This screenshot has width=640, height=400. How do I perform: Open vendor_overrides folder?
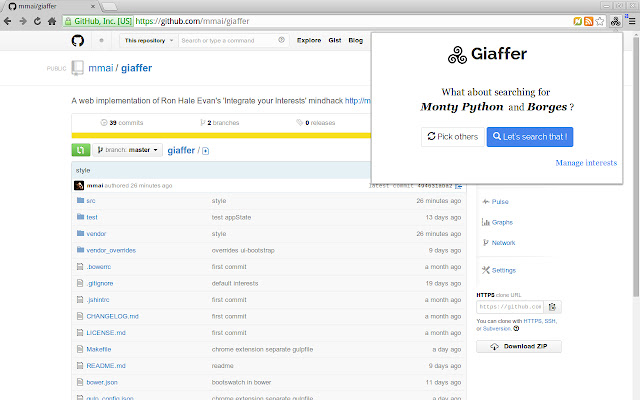[111, 250]
